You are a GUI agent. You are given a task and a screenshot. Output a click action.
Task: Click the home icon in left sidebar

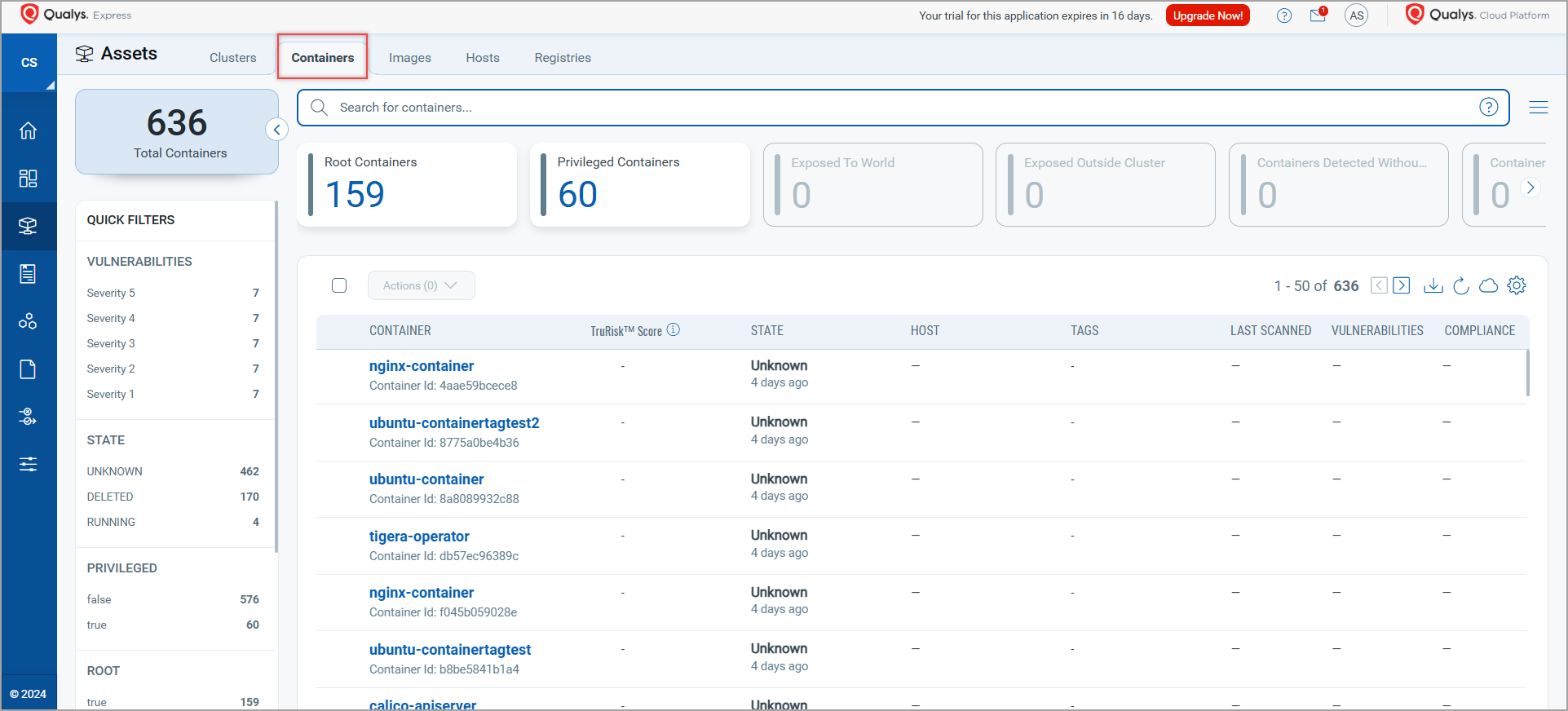click(x=29, y=130)
